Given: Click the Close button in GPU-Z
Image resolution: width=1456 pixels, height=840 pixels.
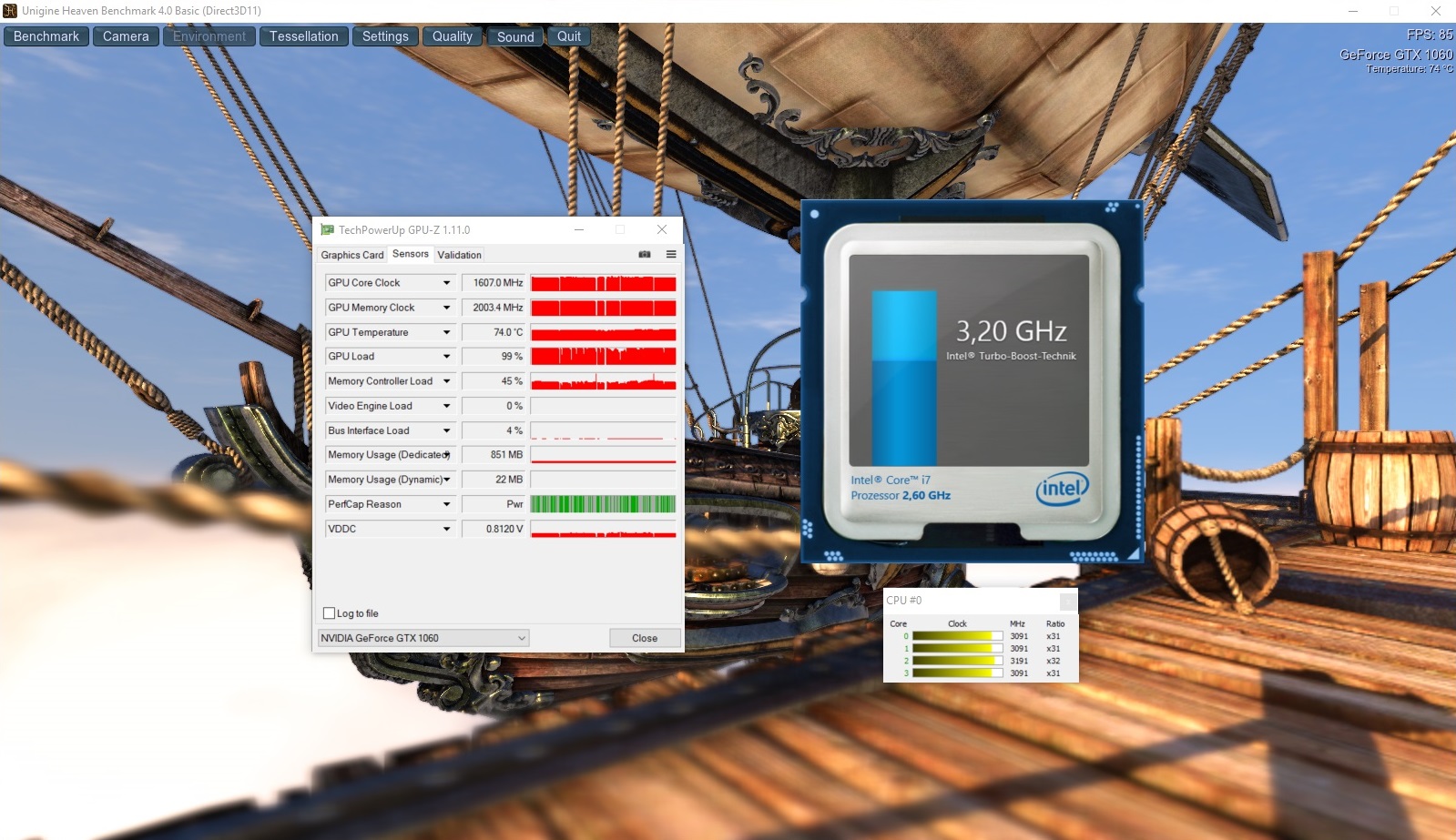Looking at the screenshot, I should (x=645, y=638).
